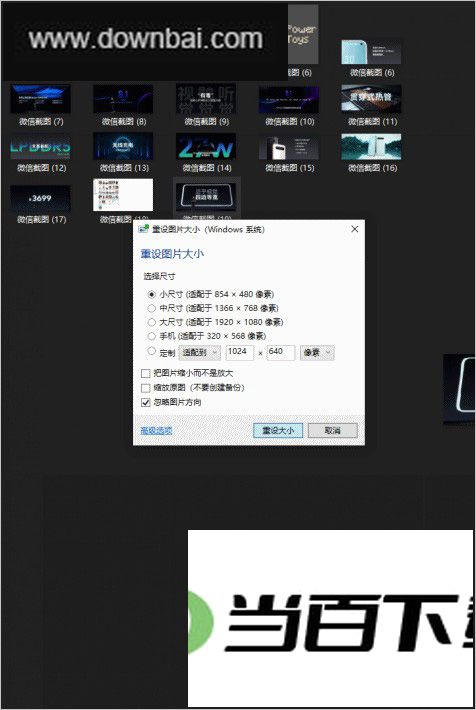Screen dimensions: 476x710
Task: Select the white thumbnail beside 微信截图 (17)
Action: point(123,195)
